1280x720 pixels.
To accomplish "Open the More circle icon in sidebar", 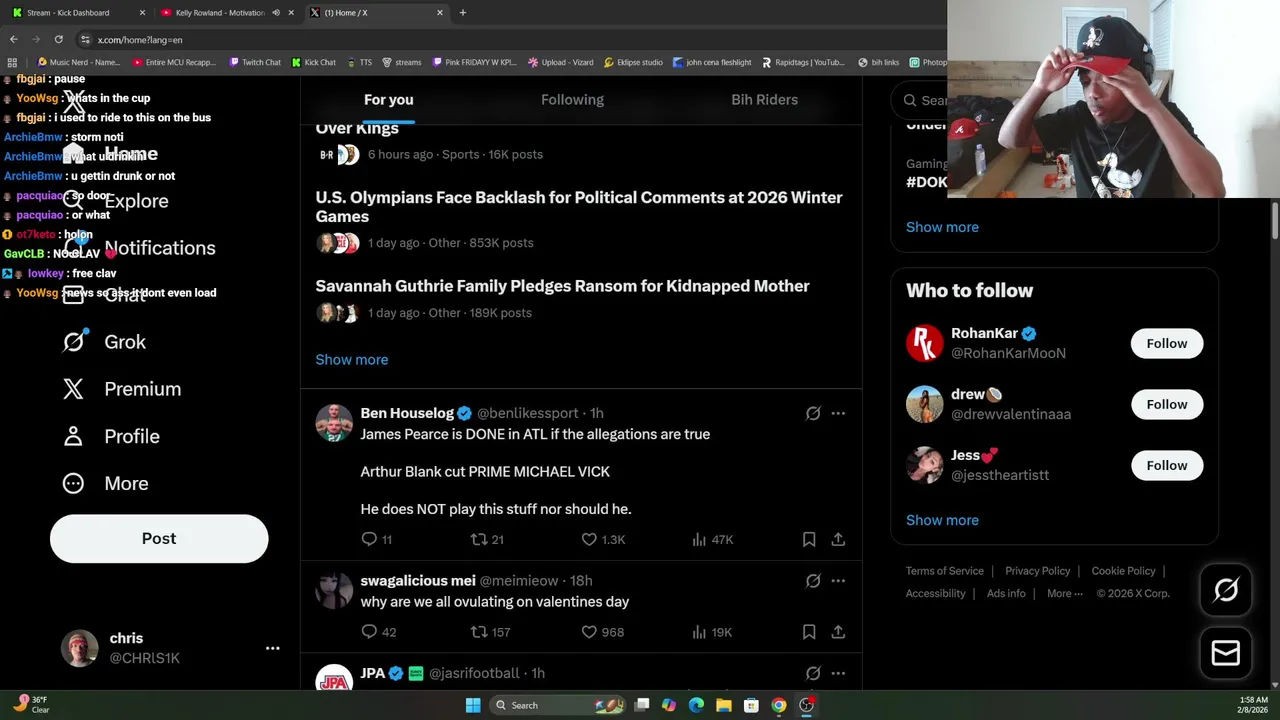I will pos(73,483).
